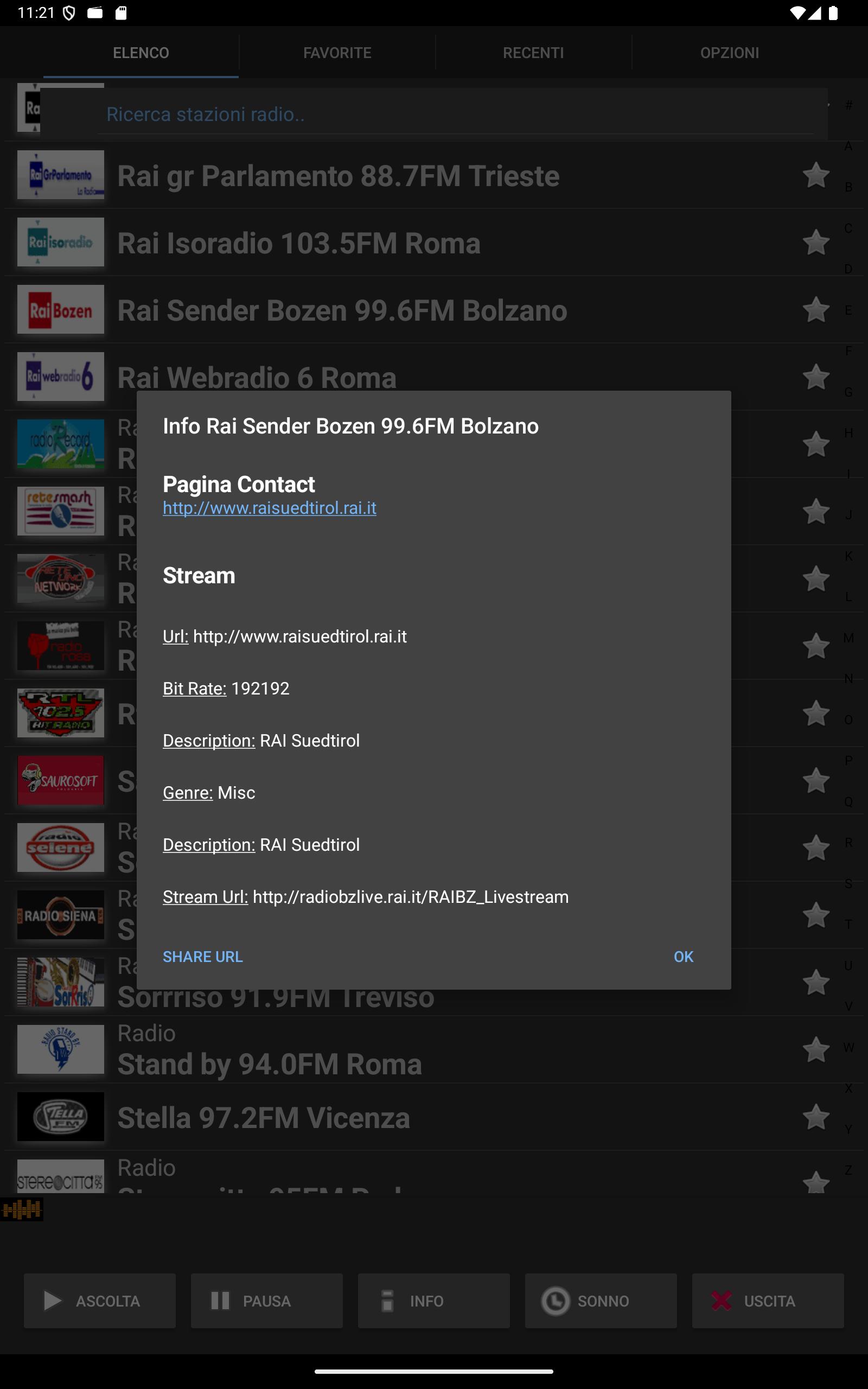Select radio rosa station logo
Viewport: 868px width, 1389px height.
[60, 646]
